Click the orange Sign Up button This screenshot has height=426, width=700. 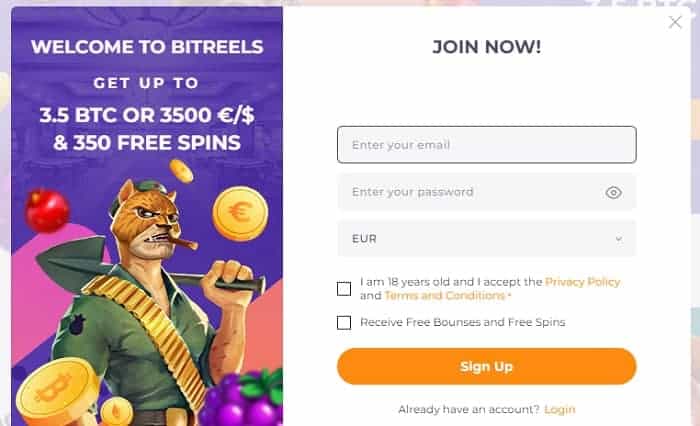487,367
